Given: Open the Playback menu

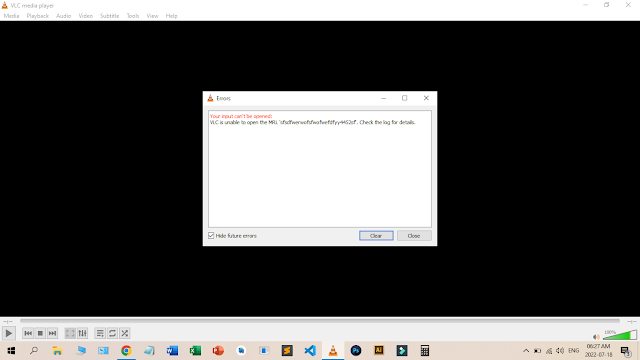Looking at the screenshot, I should click(38, 16).
